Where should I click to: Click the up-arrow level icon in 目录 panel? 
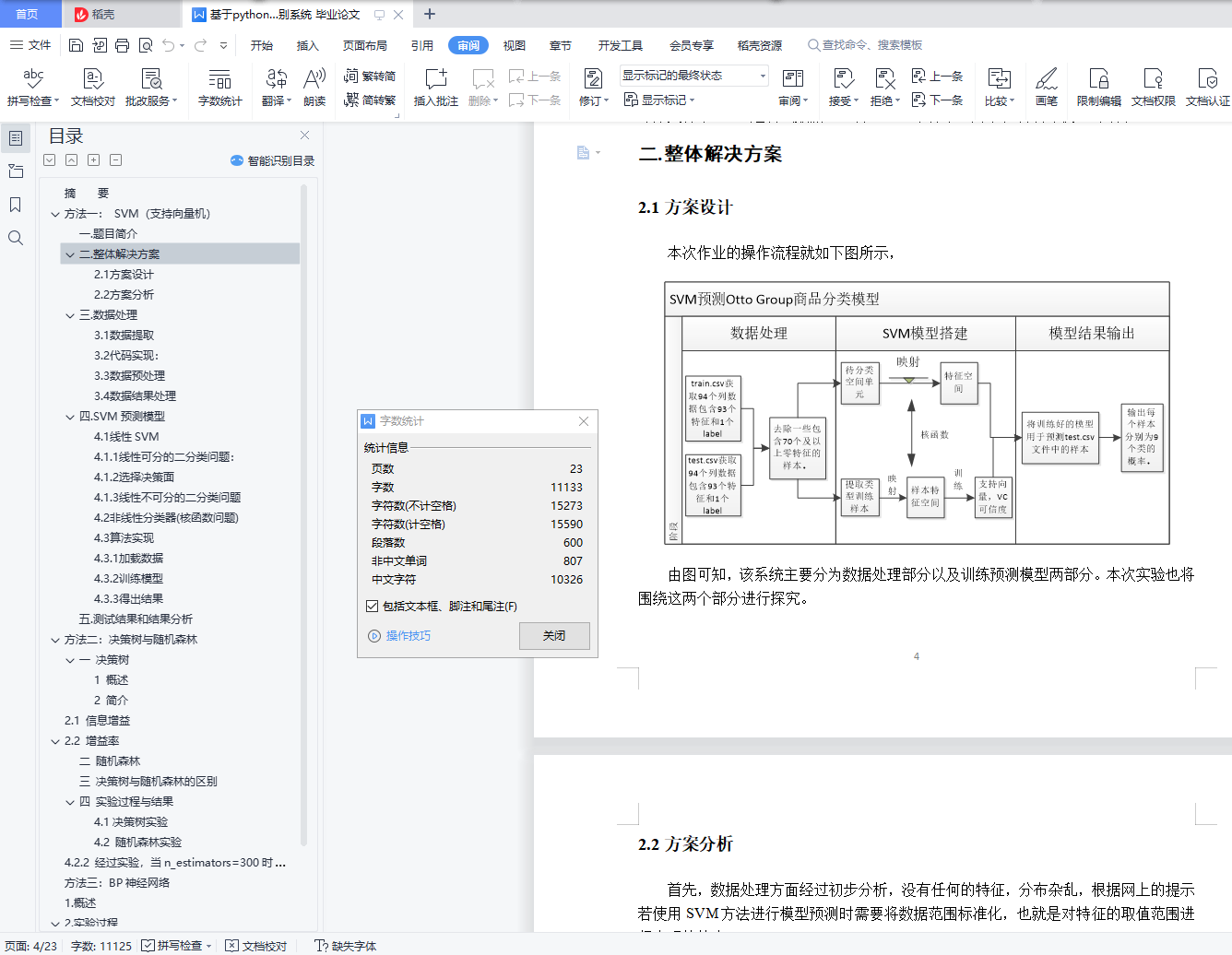(x=71, y=159)
